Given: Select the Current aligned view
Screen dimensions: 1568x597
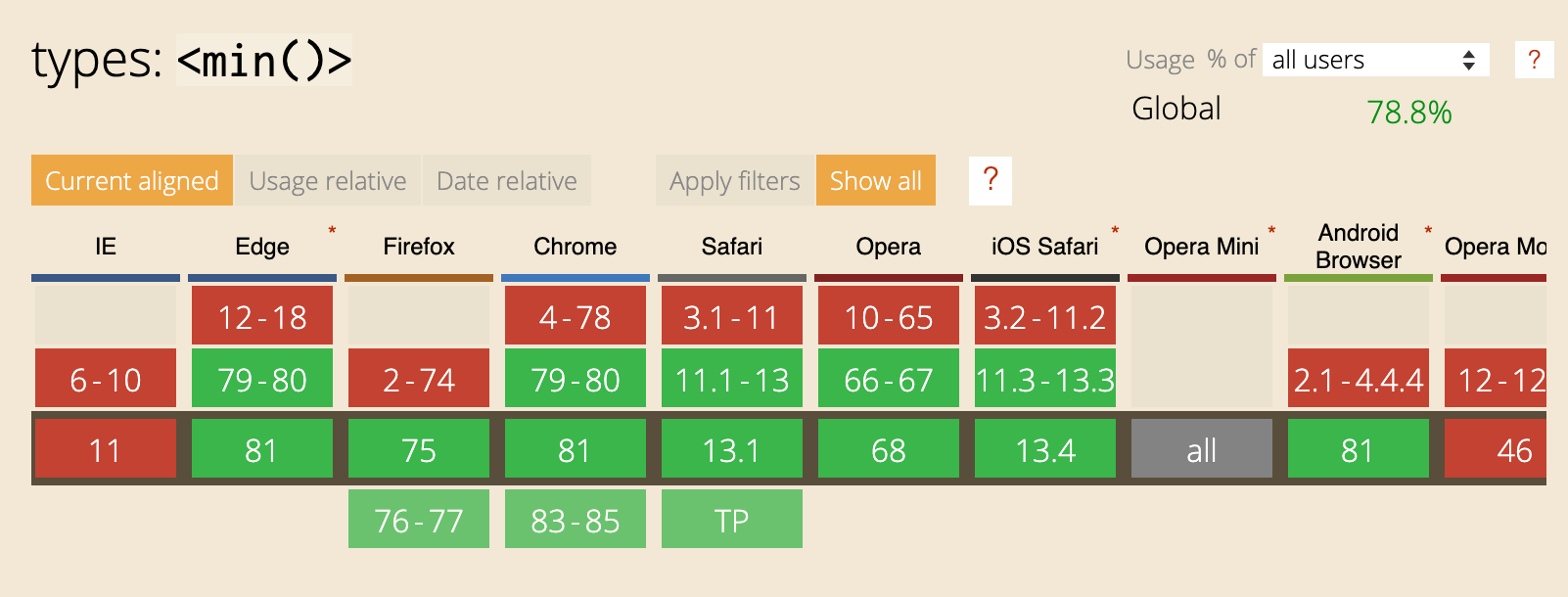Looking at the screenshot, I should pos(132,180).
